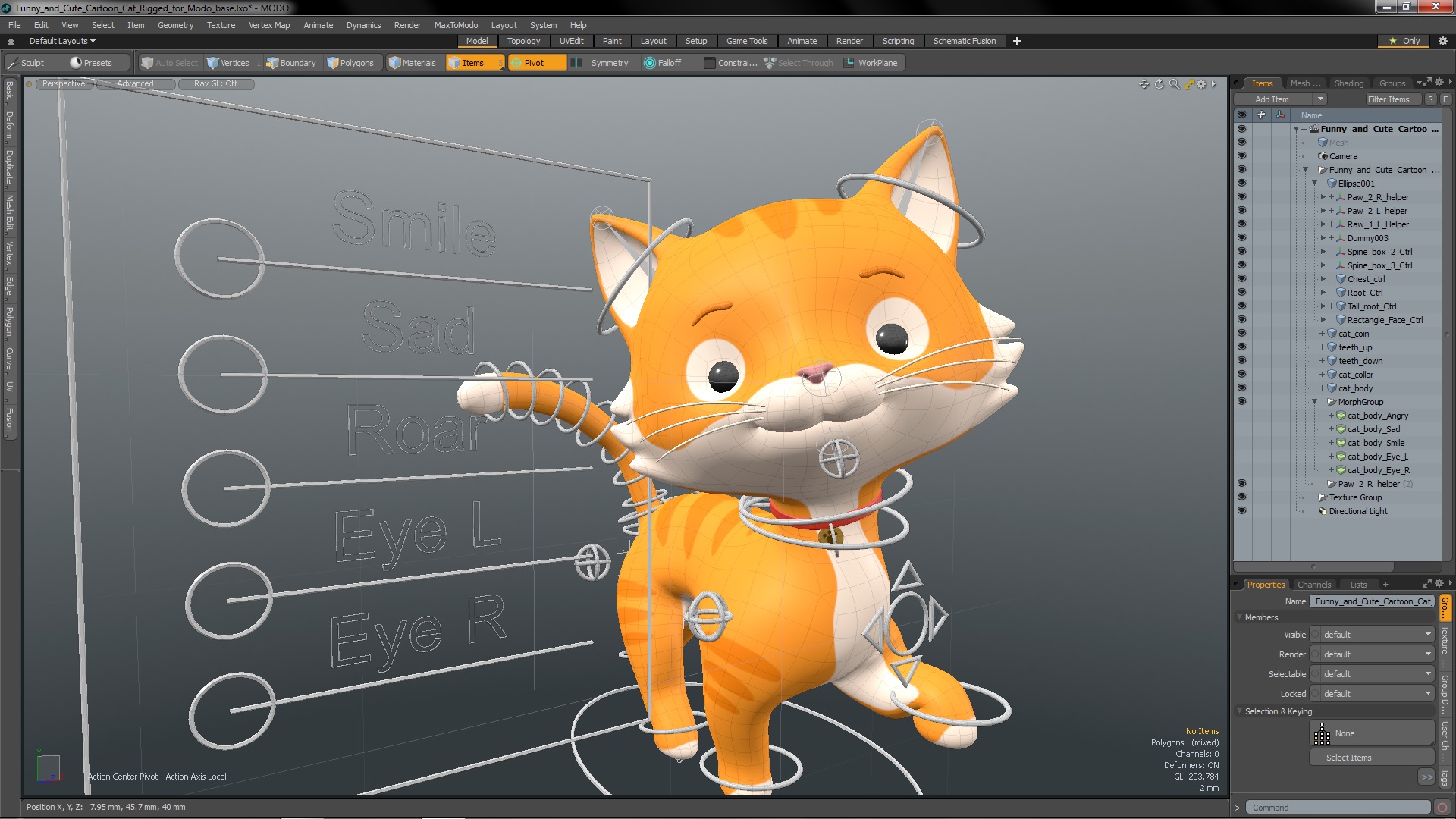
Task: Add a new layout tab with plus
Action: tap(1017, 41)
